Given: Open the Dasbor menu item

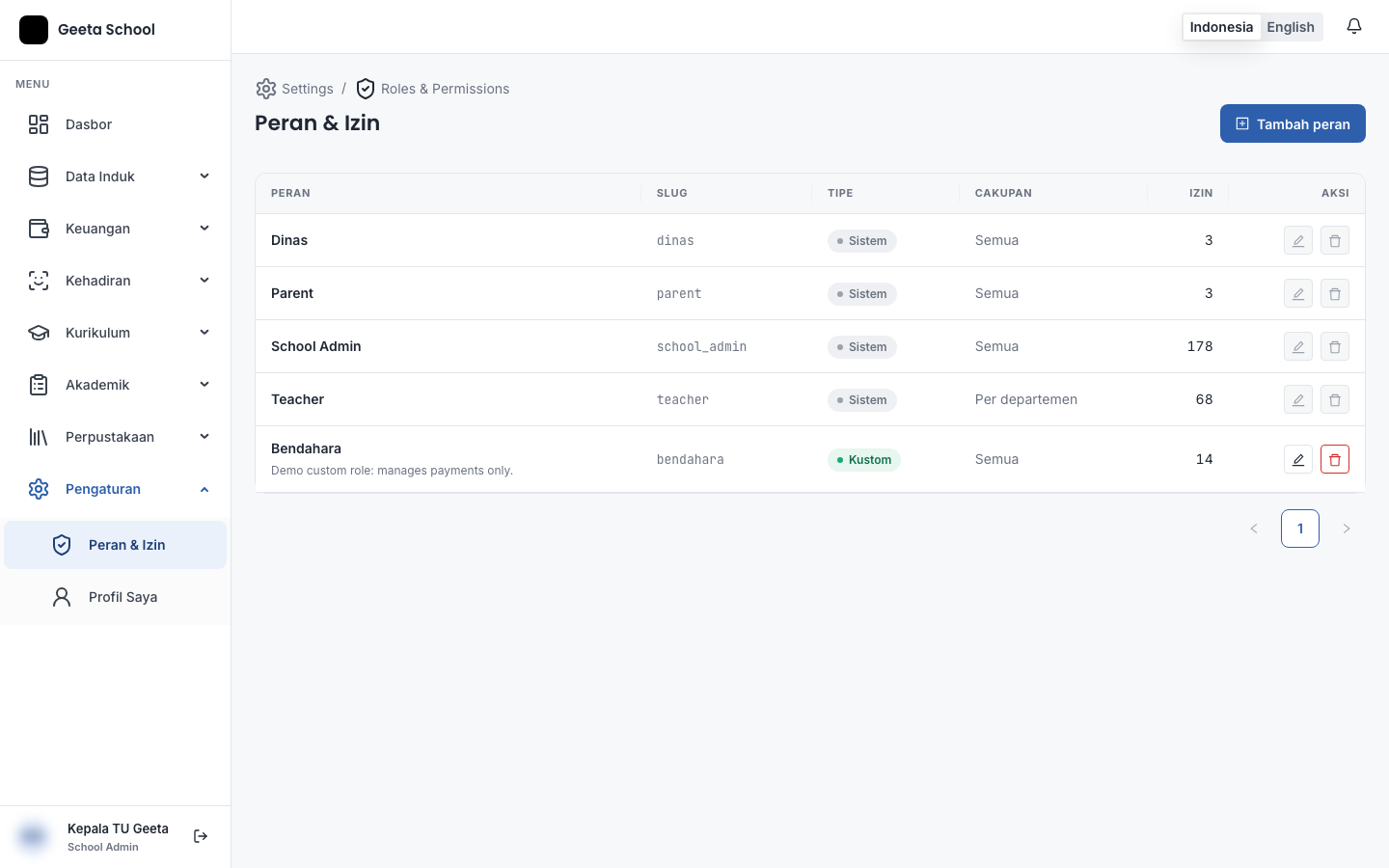Looking at the screenshot, I should click(116, 124).
